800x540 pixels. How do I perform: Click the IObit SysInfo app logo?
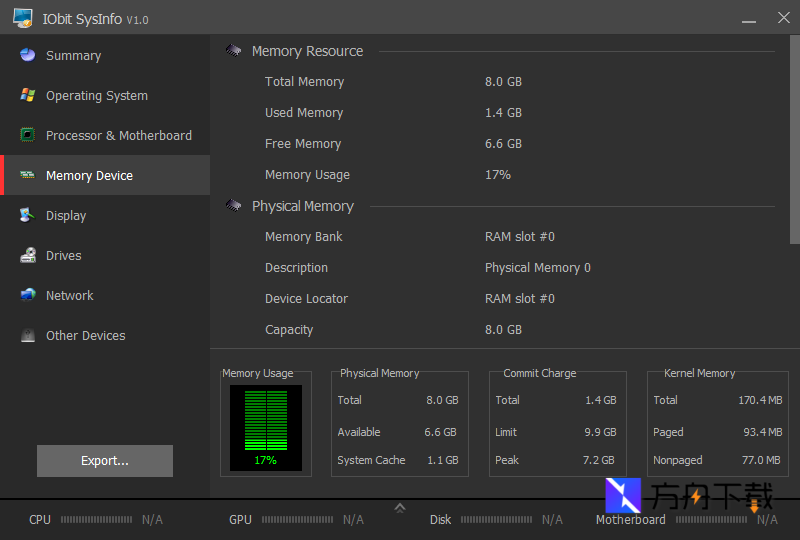tap(23, 18)
